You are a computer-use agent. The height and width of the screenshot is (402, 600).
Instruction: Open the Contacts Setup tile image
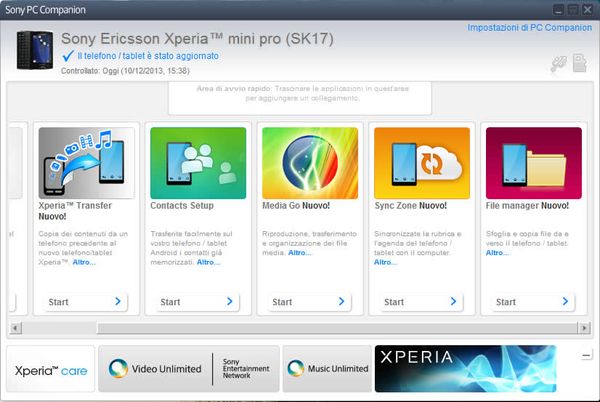pos(198,163)
